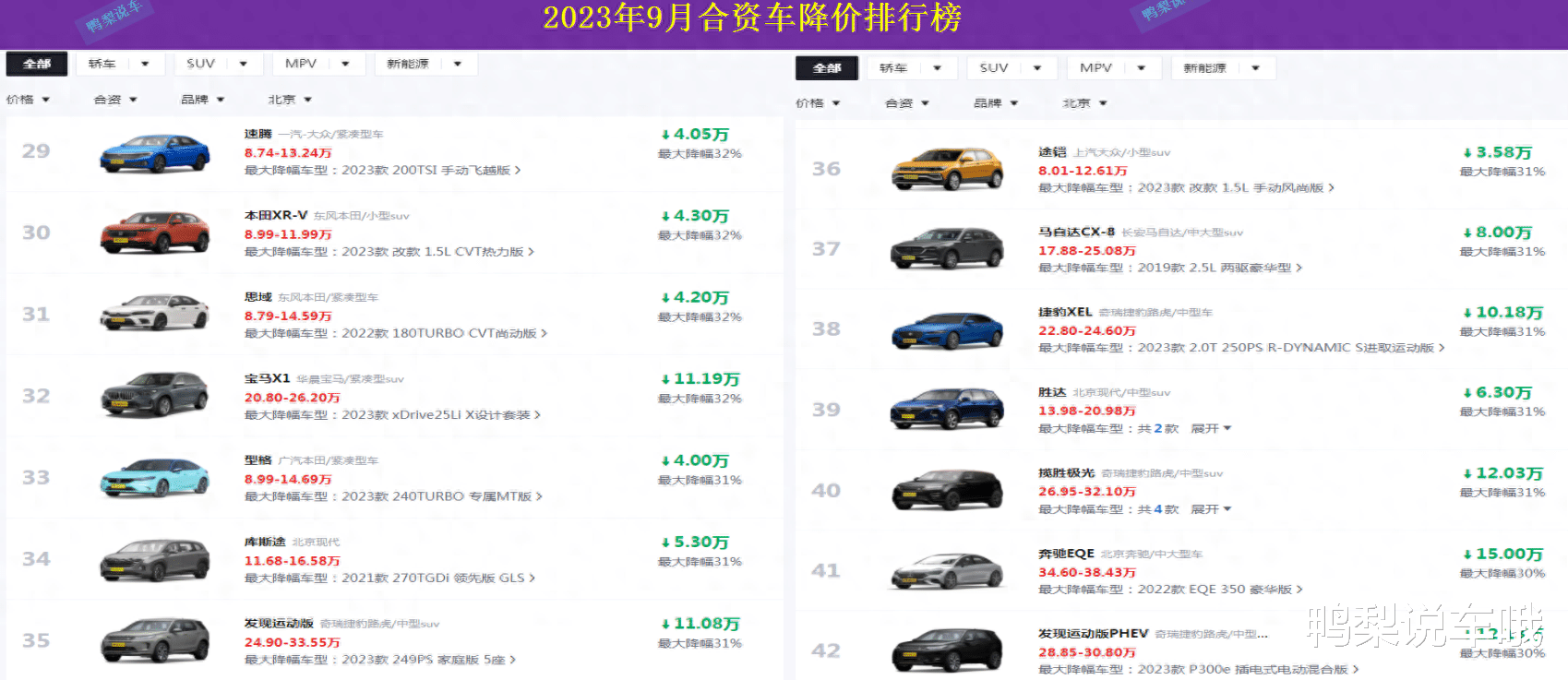
Task: Open 2022款 EQE 350 豪华版 trim link
Action: (x=1220, y=590)
